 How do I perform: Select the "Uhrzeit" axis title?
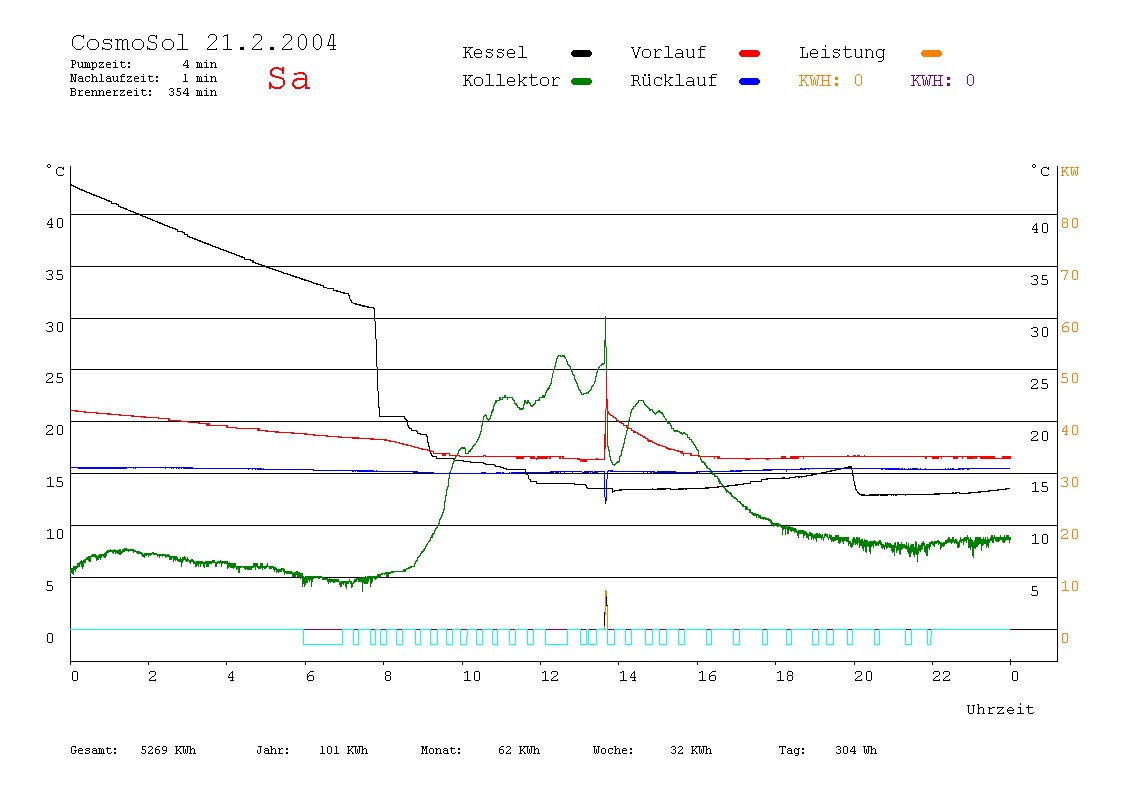click(1000, 709)
